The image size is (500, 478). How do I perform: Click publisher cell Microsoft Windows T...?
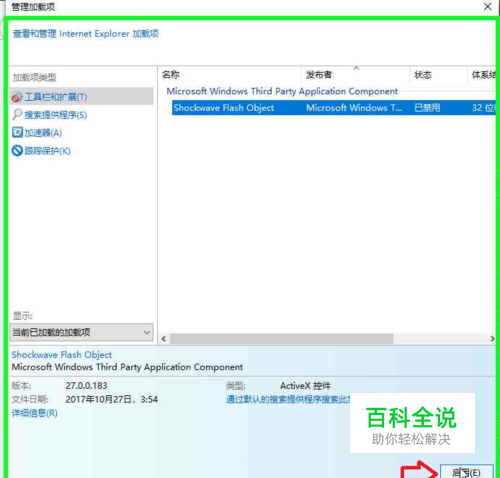354,108
